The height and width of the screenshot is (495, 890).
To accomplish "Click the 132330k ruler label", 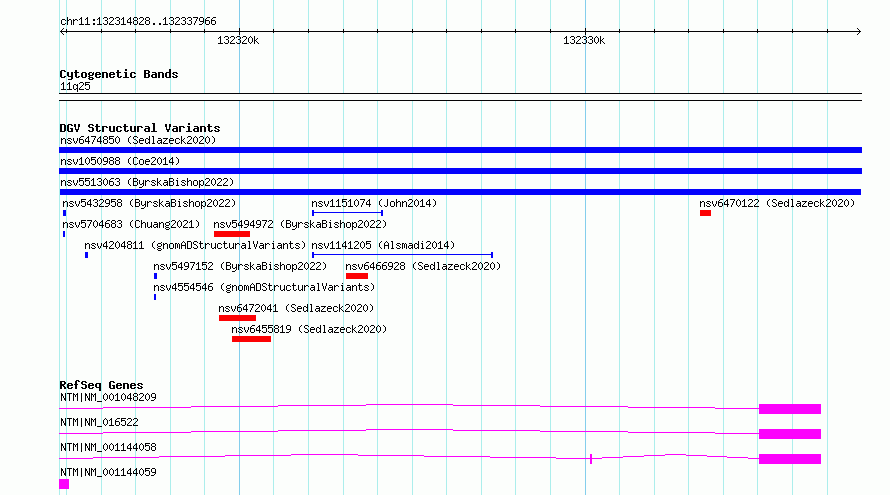I will (x=584, y=40).
